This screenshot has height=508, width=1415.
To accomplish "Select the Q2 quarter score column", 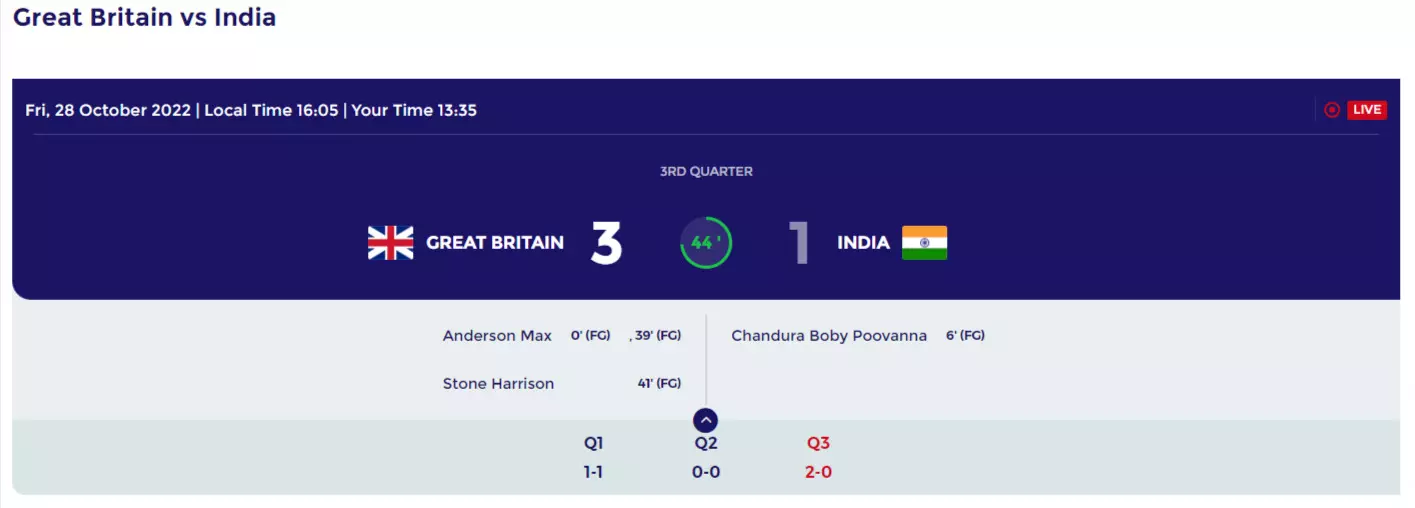I will point(706,457).
